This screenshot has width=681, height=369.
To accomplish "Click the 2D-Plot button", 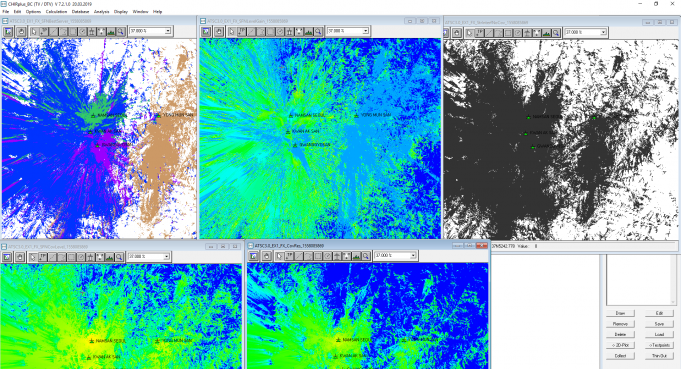I will [620, 345].
